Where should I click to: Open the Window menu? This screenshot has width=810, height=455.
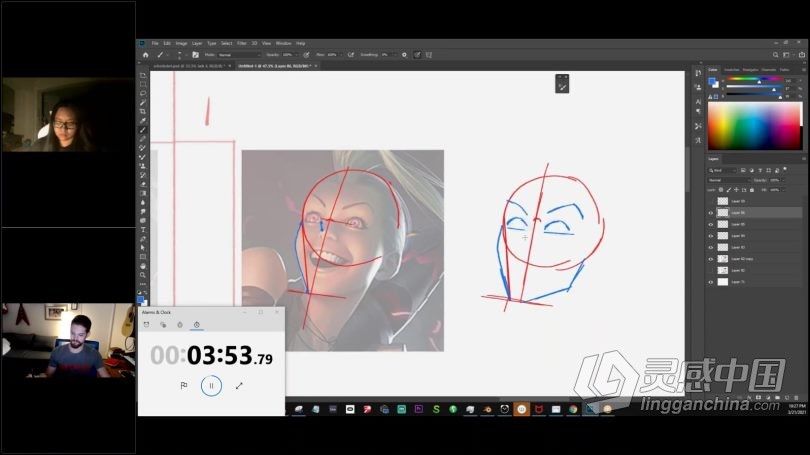click(284, 43)
